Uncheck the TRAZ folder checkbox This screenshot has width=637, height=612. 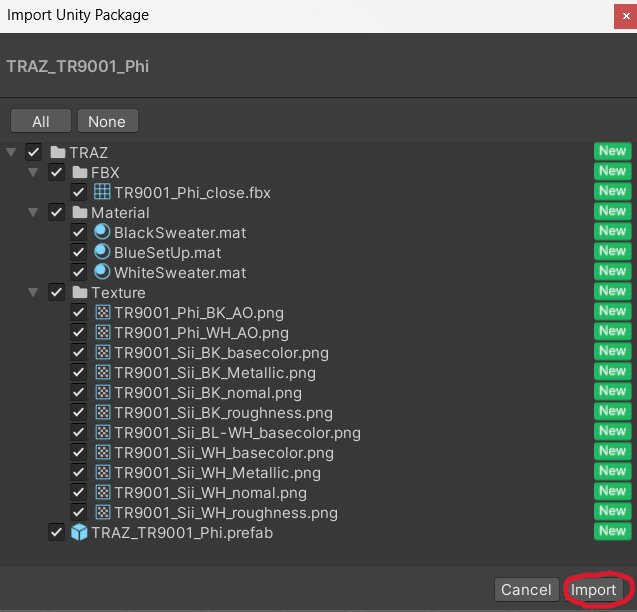[34, 152]
